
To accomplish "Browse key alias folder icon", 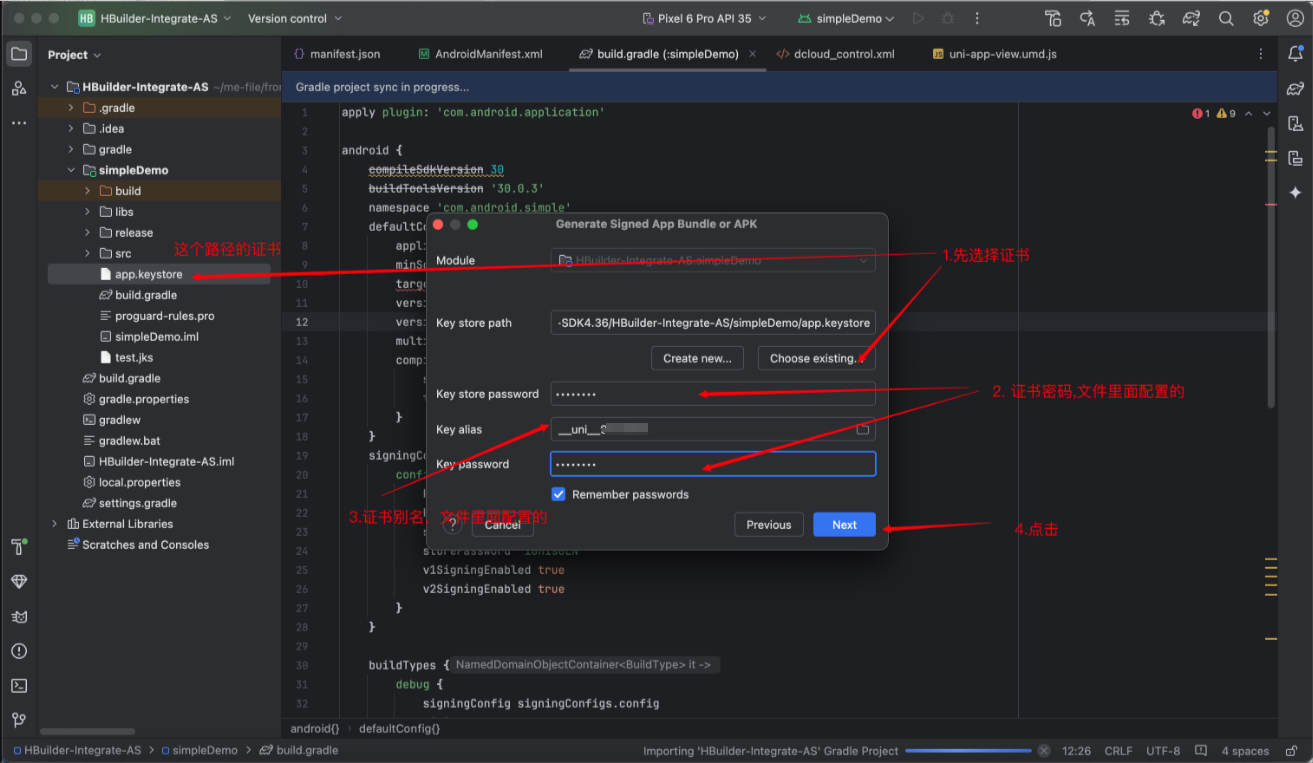I will point(863,429).
